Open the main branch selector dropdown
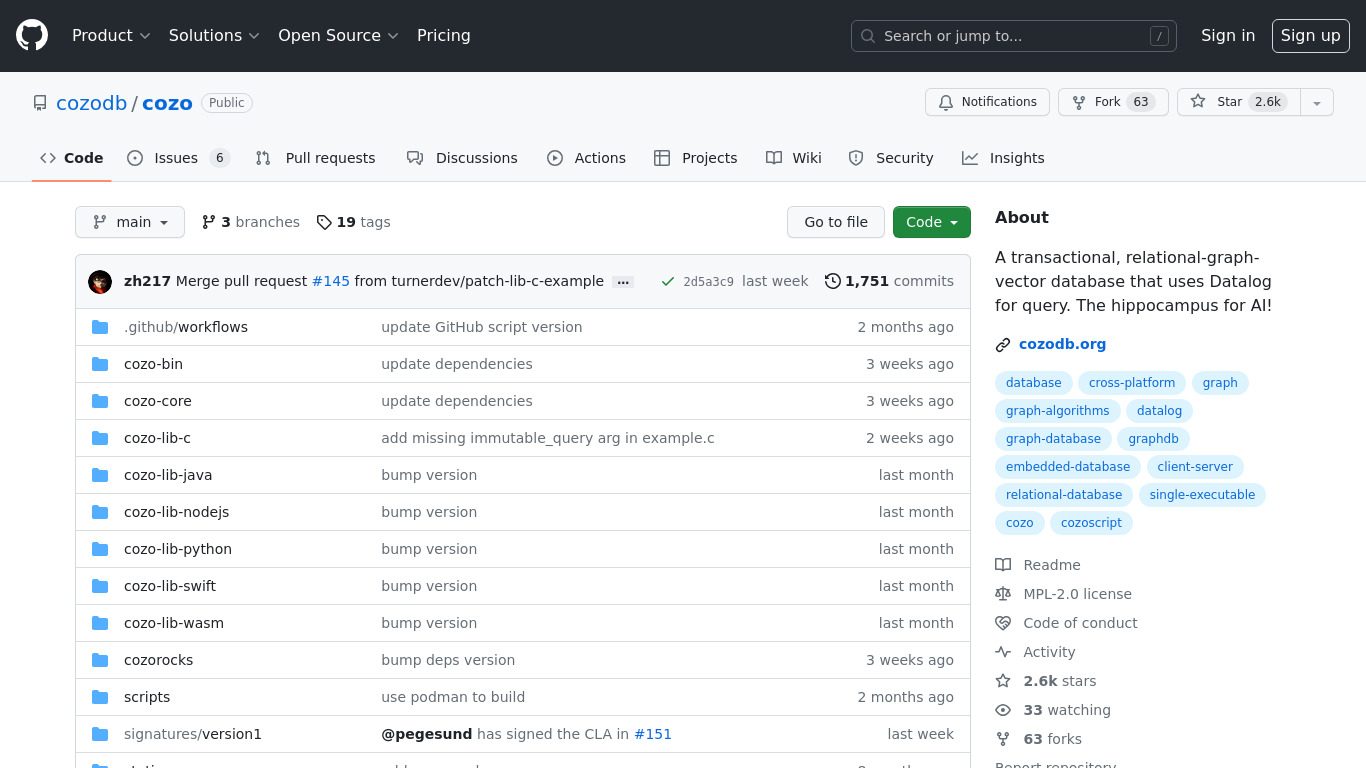 coord(130,222)
